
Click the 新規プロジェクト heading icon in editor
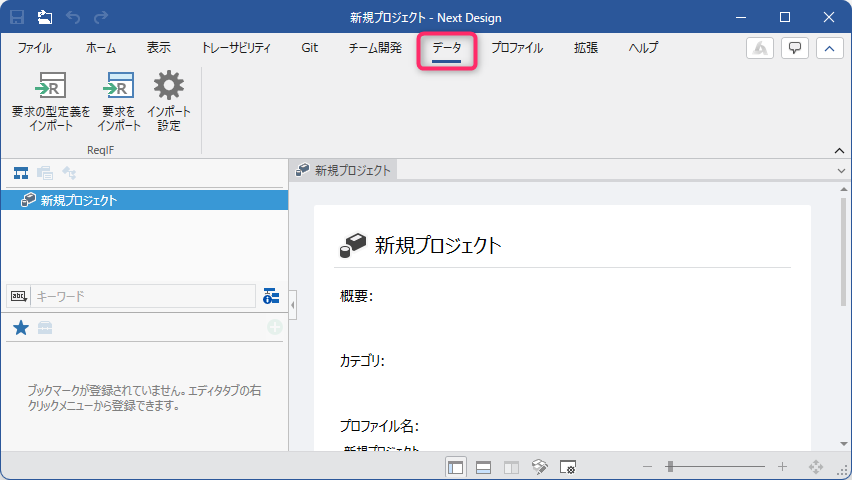(x=353, y=245)
